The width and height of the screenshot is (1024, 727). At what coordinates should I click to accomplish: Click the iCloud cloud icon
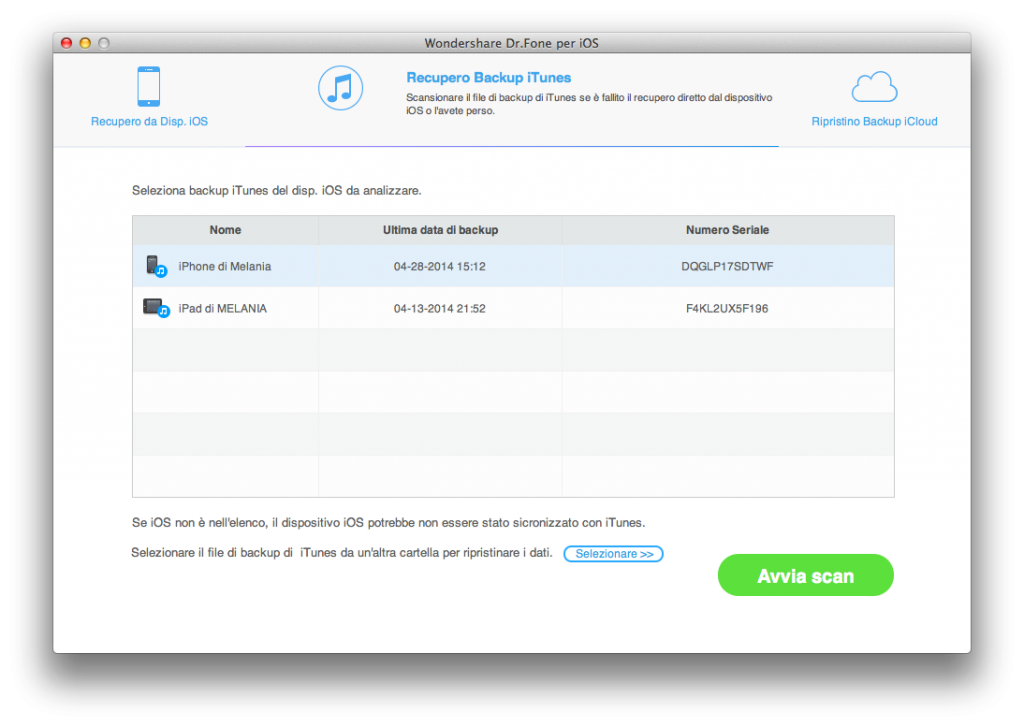(x=874, y=87)
